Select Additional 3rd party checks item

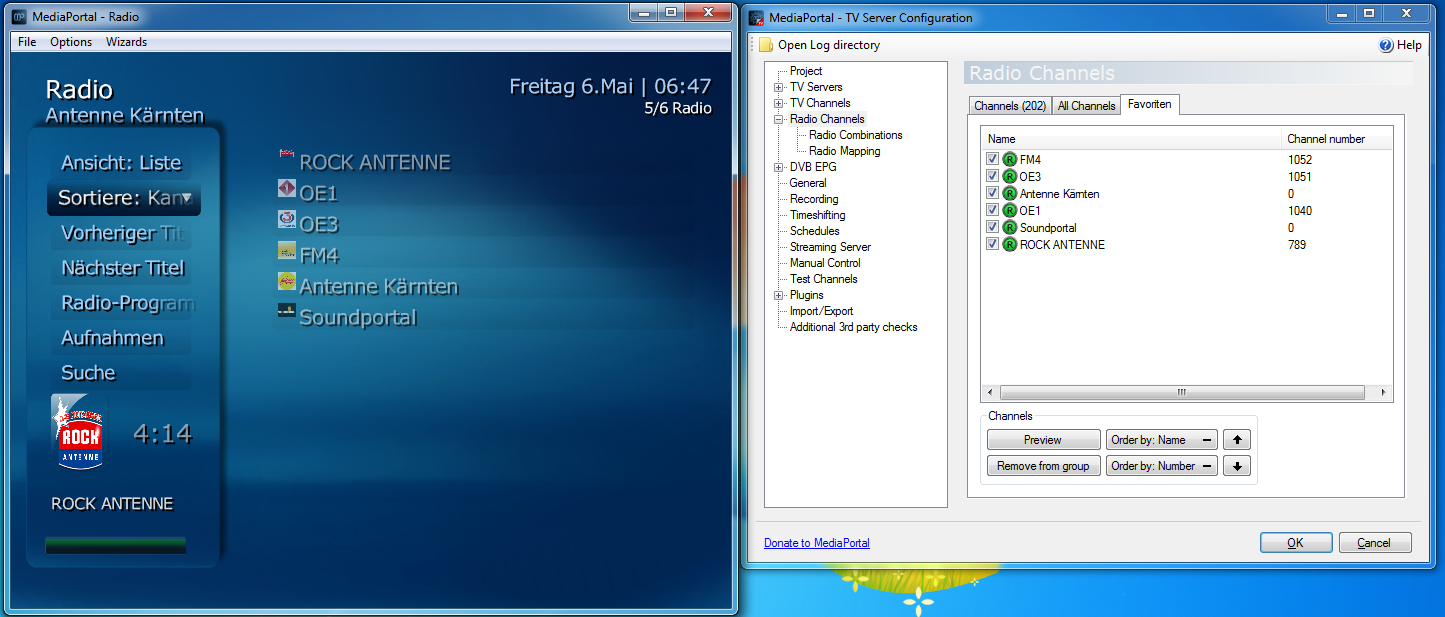tap(853, 327)
